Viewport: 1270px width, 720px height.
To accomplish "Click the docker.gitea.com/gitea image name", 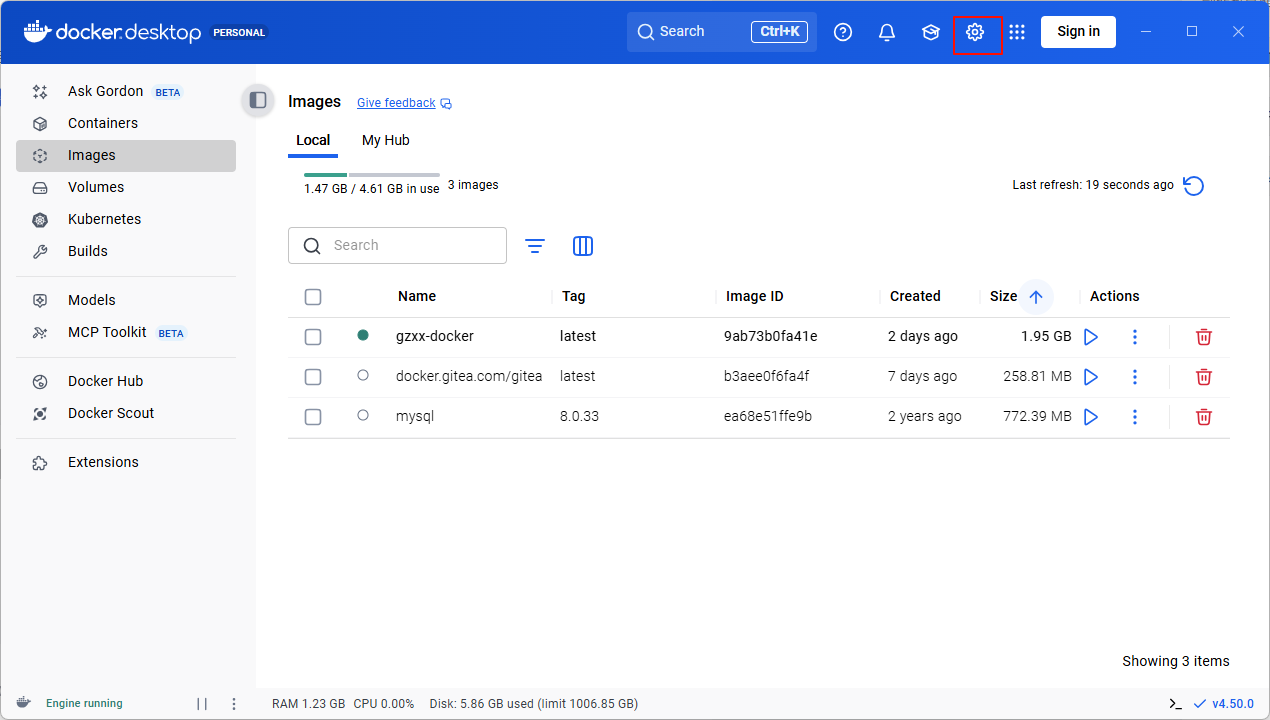I will [469, 377].
